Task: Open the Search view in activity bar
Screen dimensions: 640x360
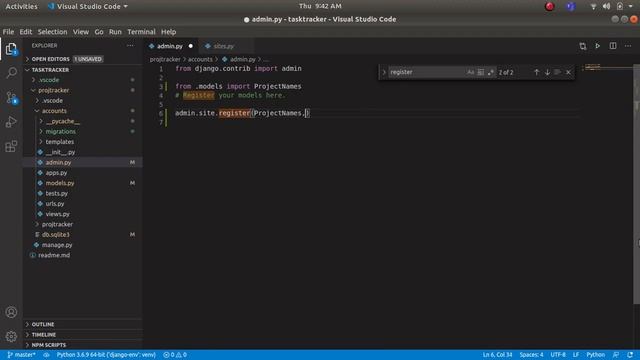Action: [x=11, y=73]
